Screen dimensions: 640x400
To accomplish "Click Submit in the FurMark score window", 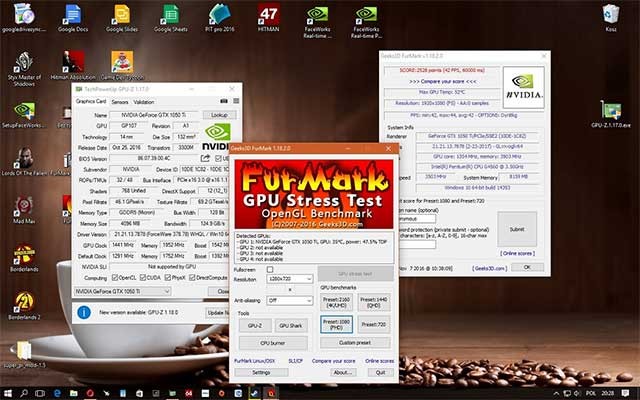I will coord(517,229).
